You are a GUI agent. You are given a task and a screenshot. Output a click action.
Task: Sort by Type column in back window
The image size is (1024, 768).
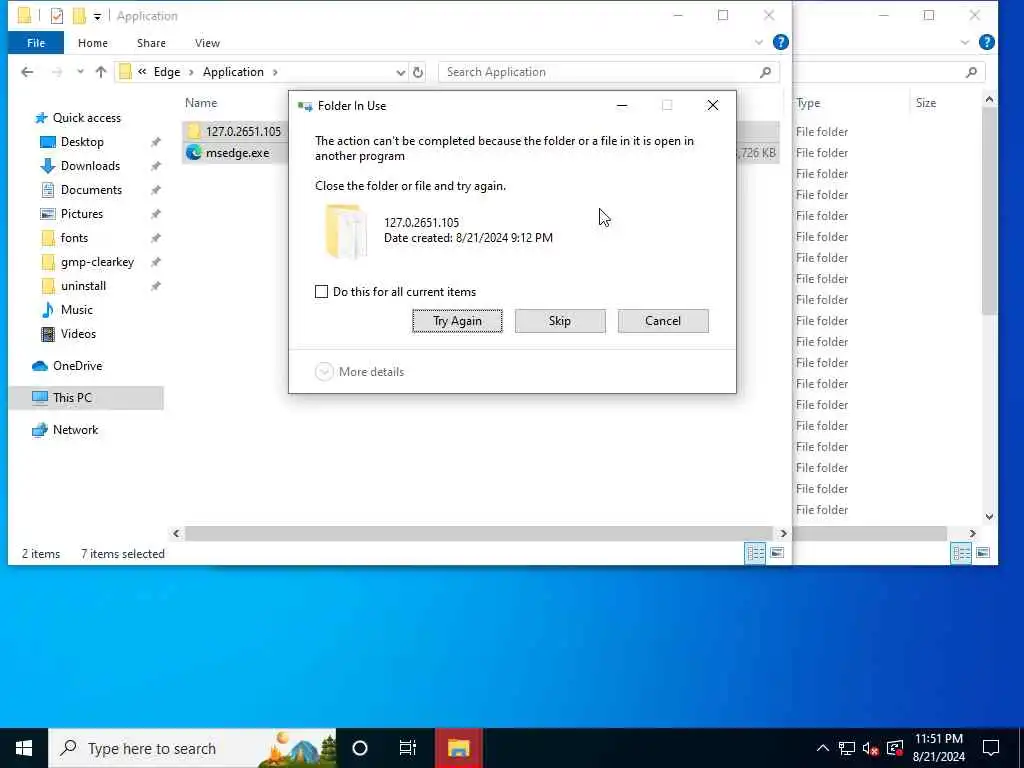[x=808, y=103]
